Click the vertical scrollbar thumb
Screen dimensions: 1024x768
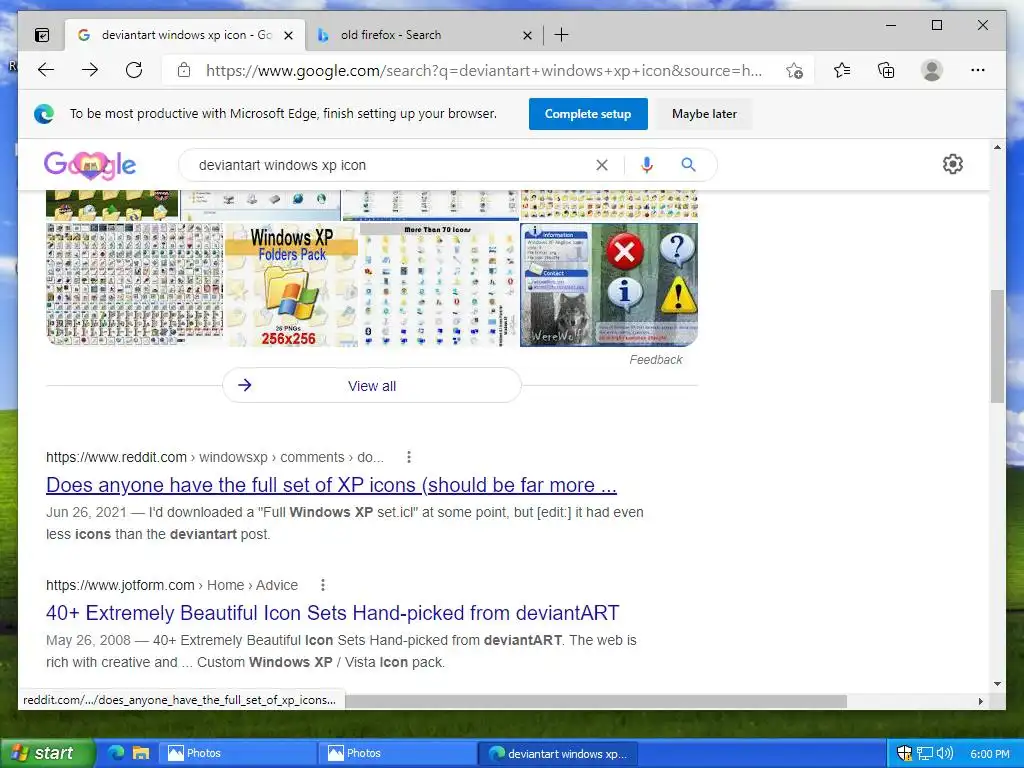(997, 346)
